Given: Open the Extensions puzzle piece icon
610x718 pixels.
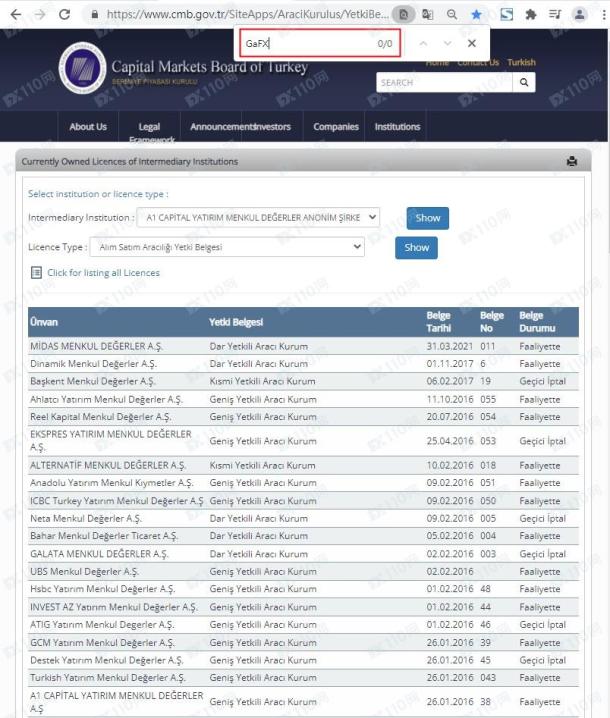Looking at the screenshot, I should pos(531,15).
